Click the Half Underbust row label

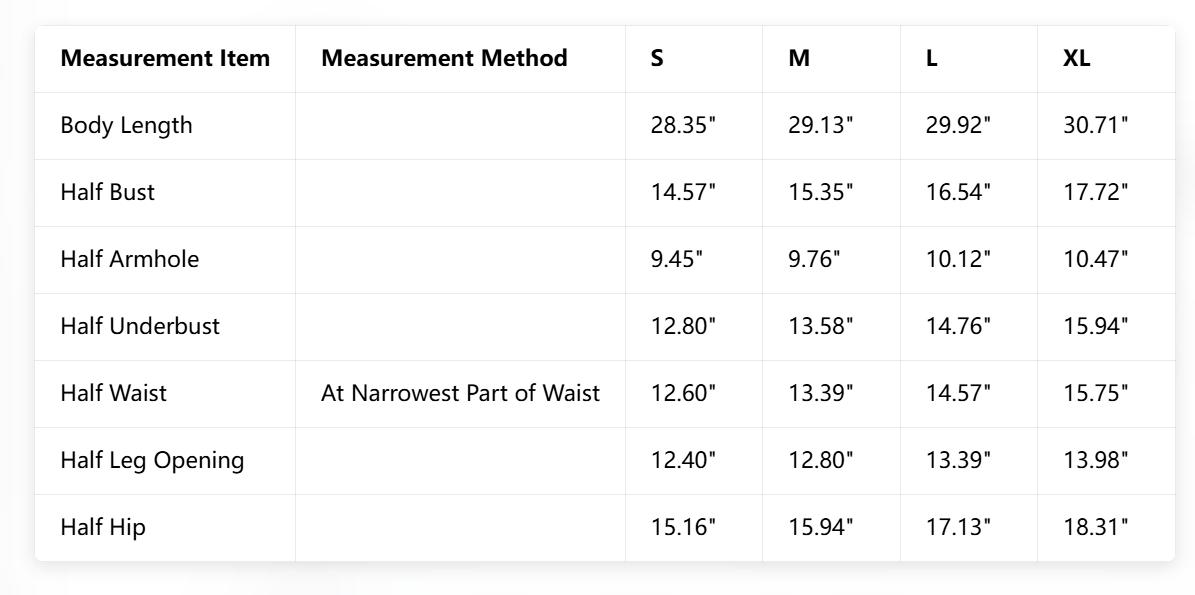coord(140,326)
